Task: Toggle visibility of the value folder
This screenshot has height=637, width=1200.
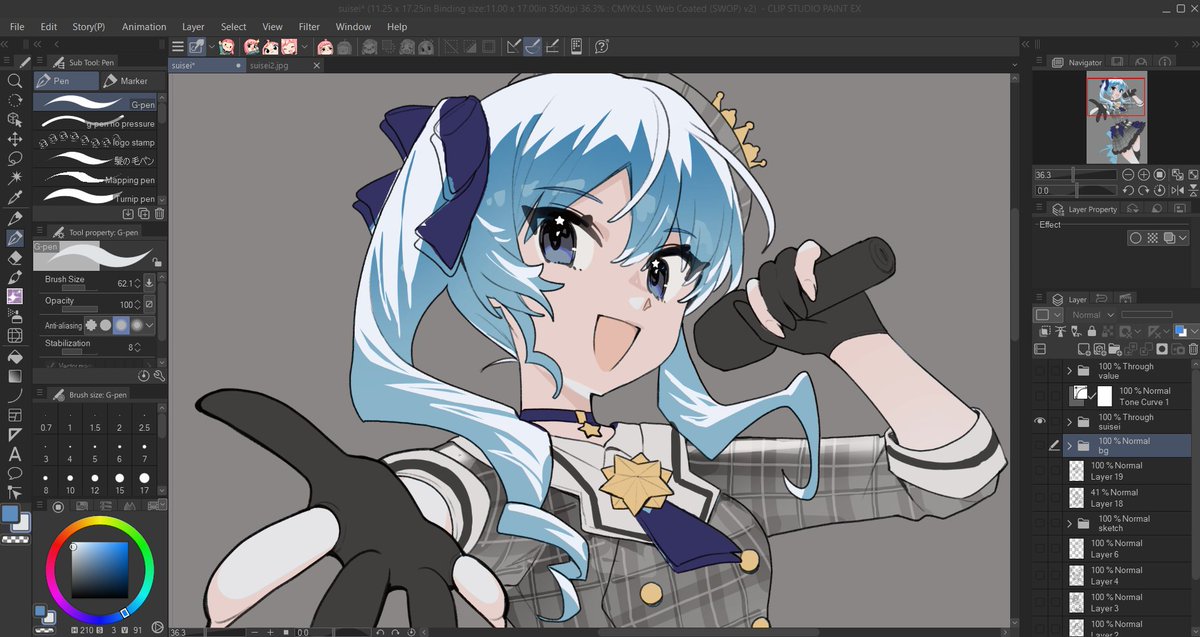Action: tap(1042, 371)
